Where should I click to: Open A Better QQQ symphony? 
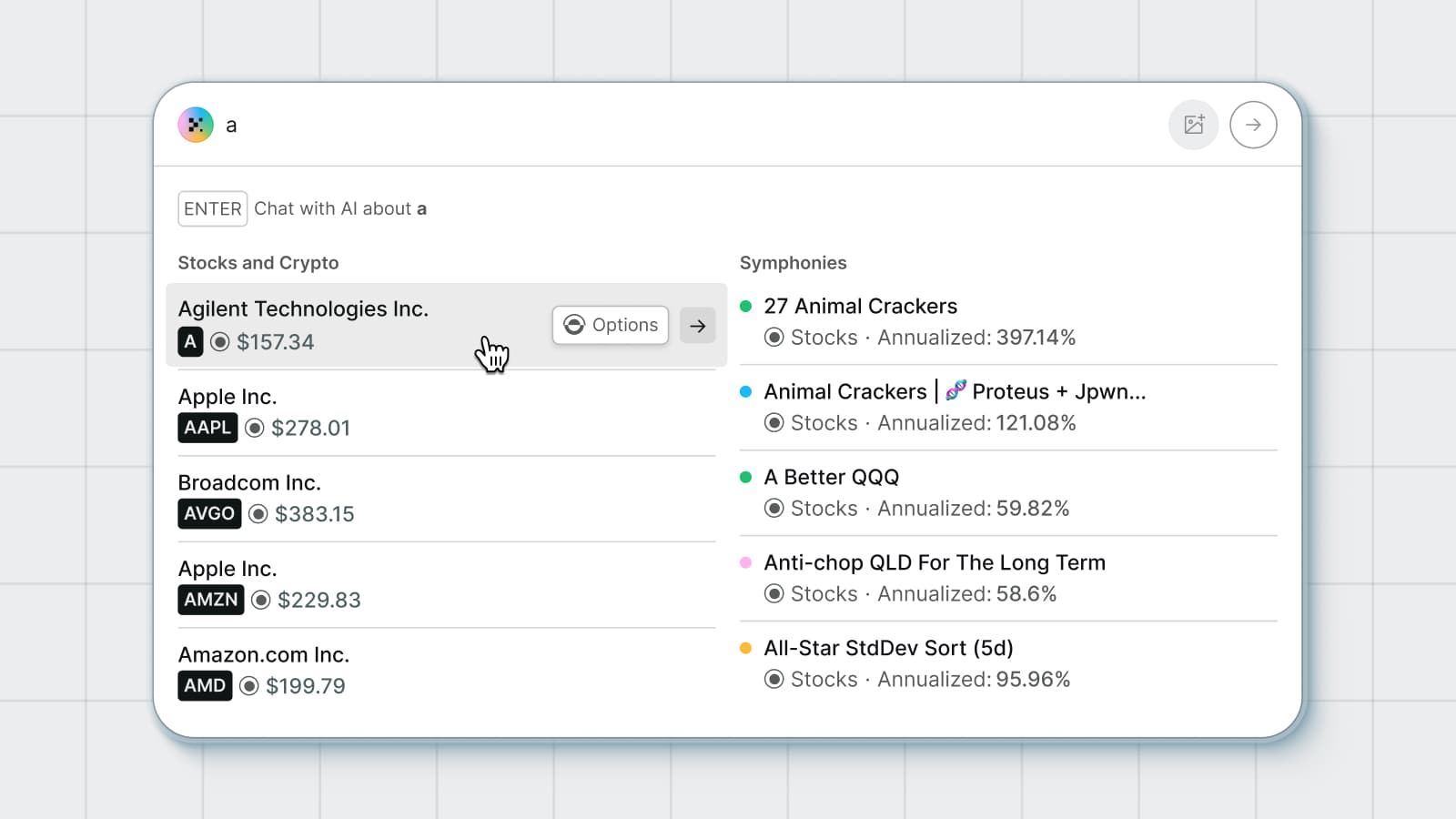[831, 478]
